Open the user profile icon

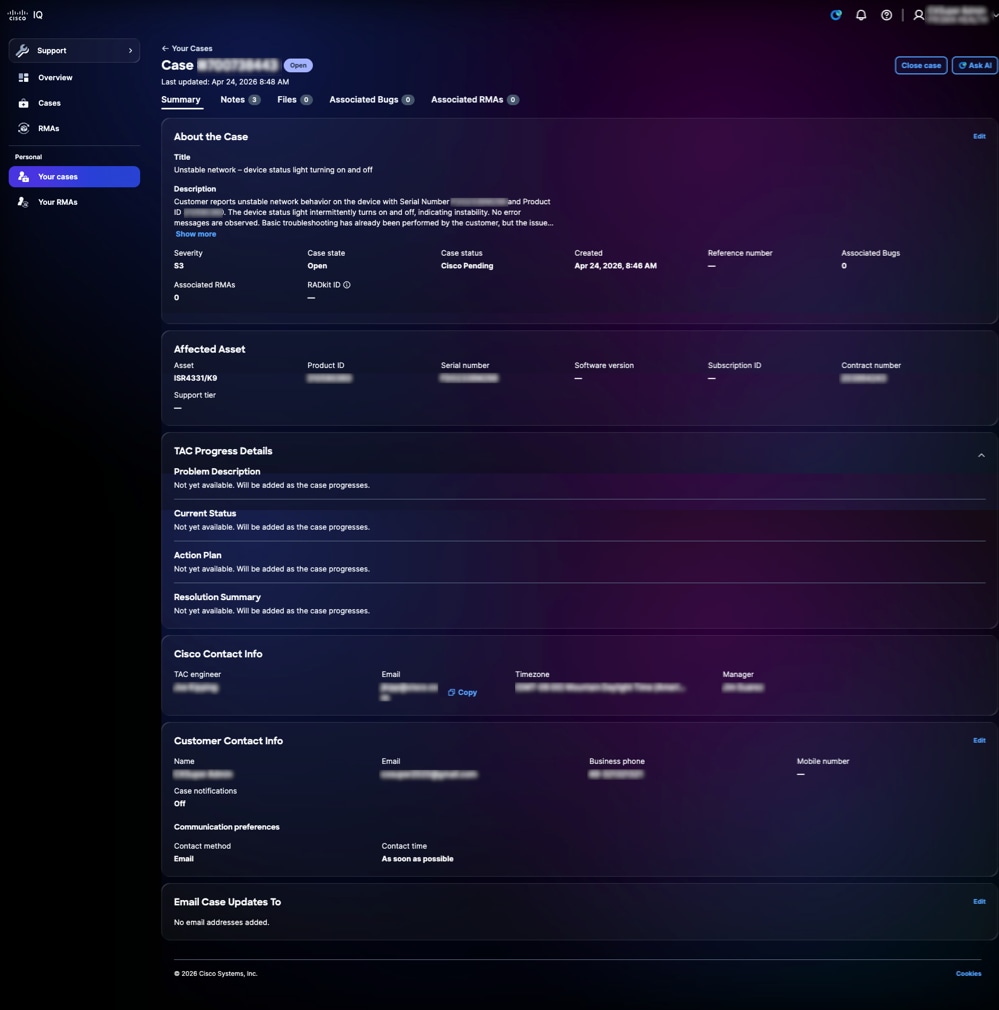pos(919,15)
